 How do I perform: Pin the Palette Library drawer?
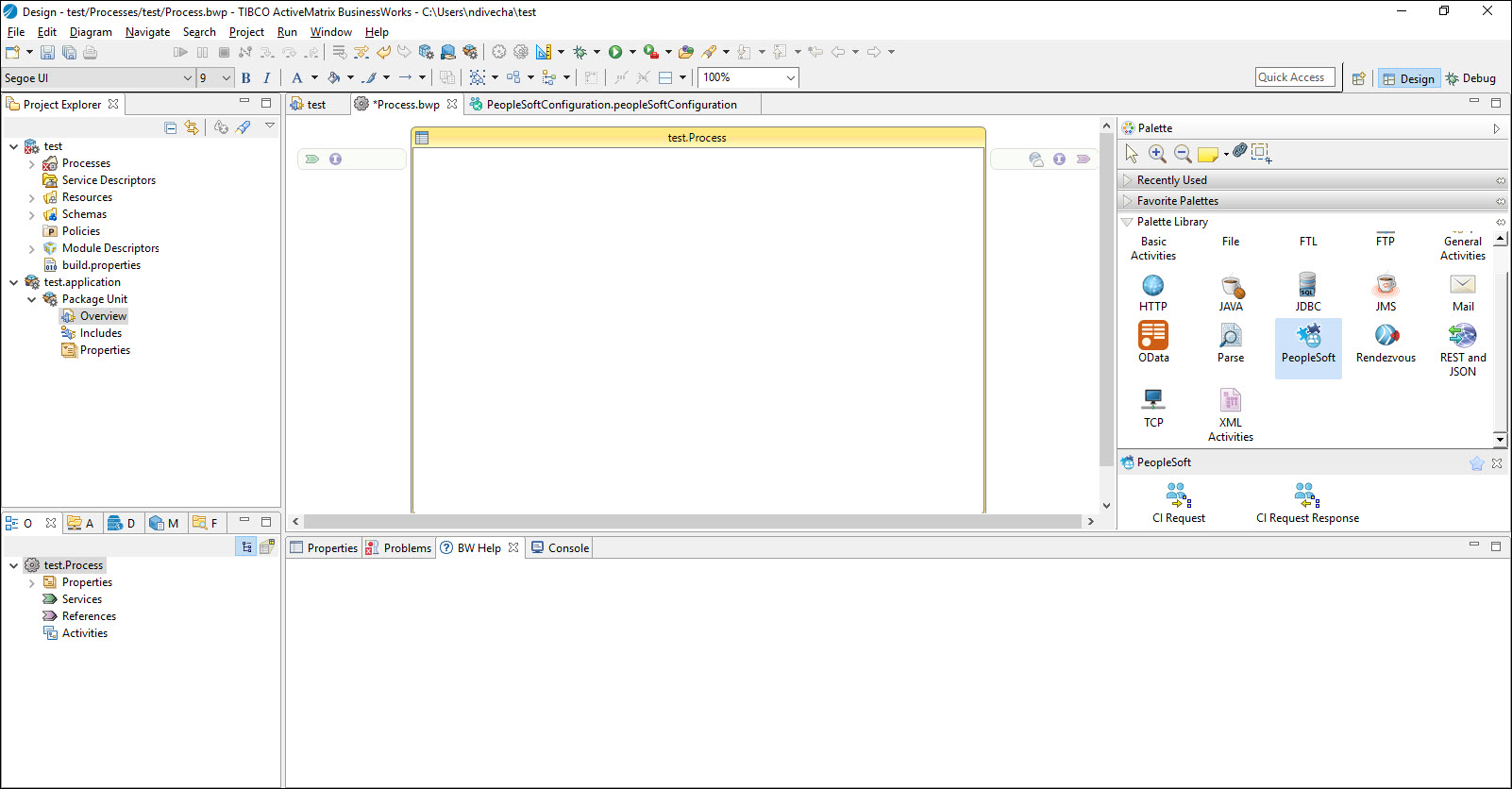point(1501,222)
